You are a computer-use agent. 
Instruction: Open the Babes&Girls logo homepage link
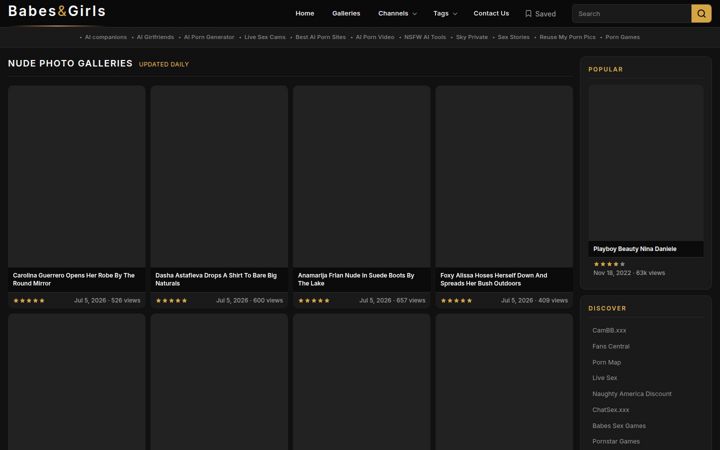tap(57, 11)
